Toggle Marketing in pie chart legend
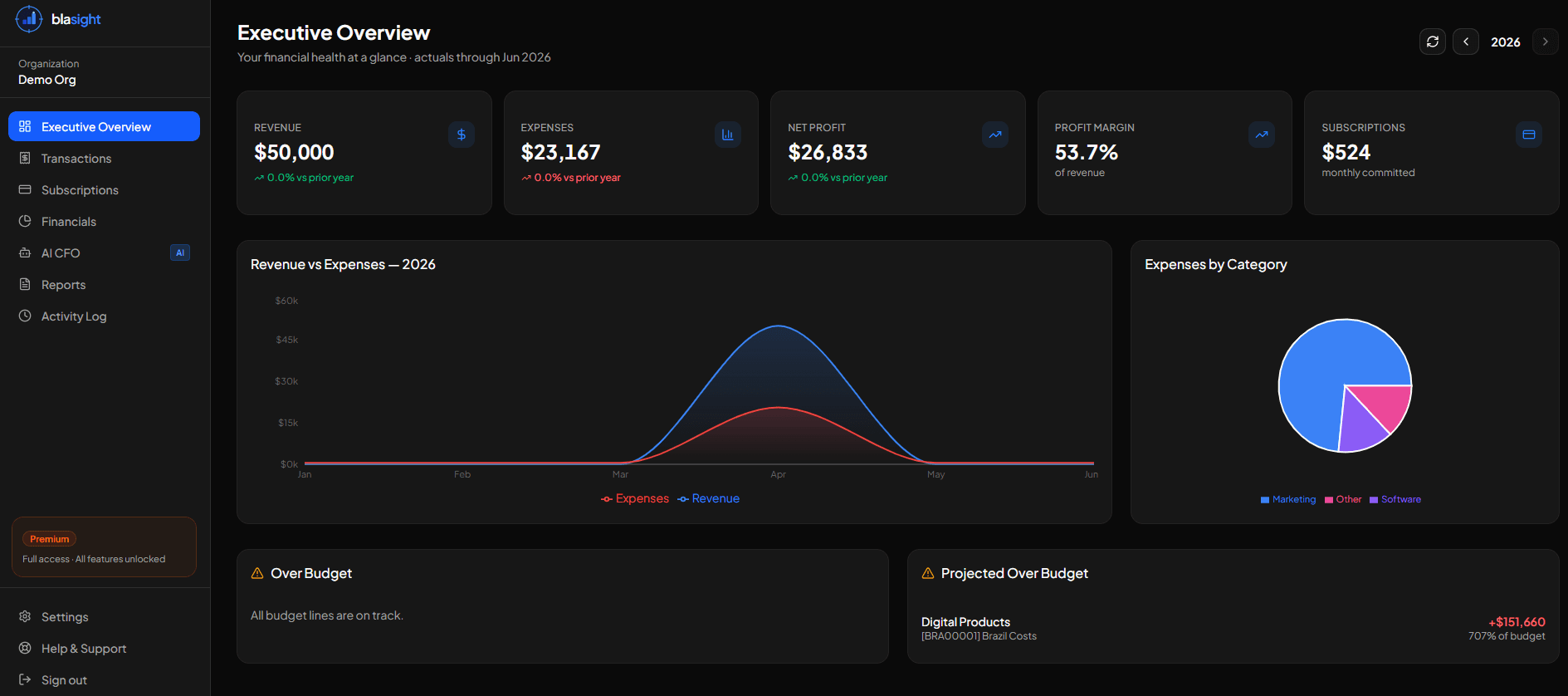This screenshot has height=696, width=1568. pyautogui.click(x=1288, y=499)
